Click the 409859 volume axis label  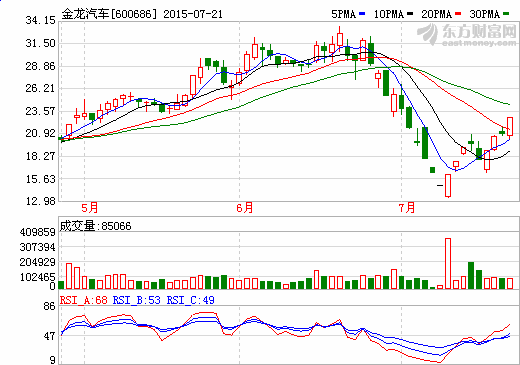click(x=38, y=232)
